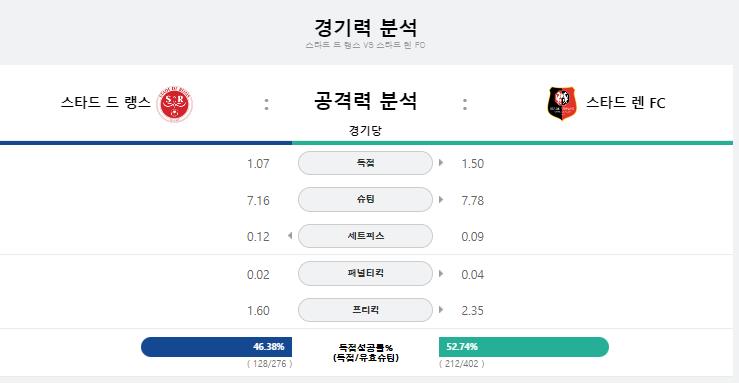Select the 프리킥 stat pill

365,310
